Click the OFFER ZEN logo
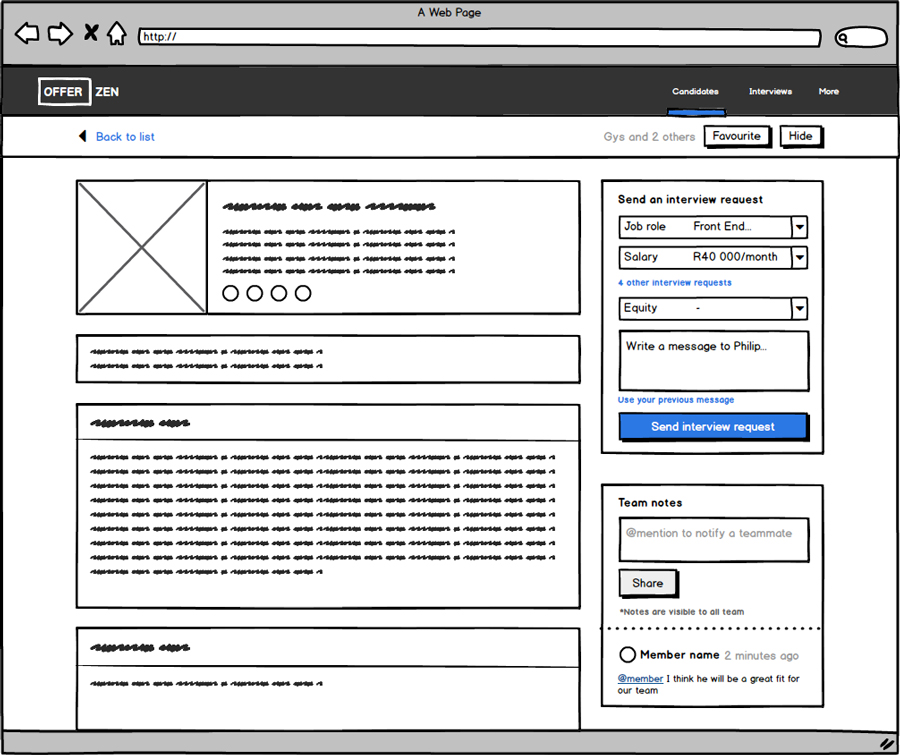Screen dimensions: 900x755 [x=79, y=92]
